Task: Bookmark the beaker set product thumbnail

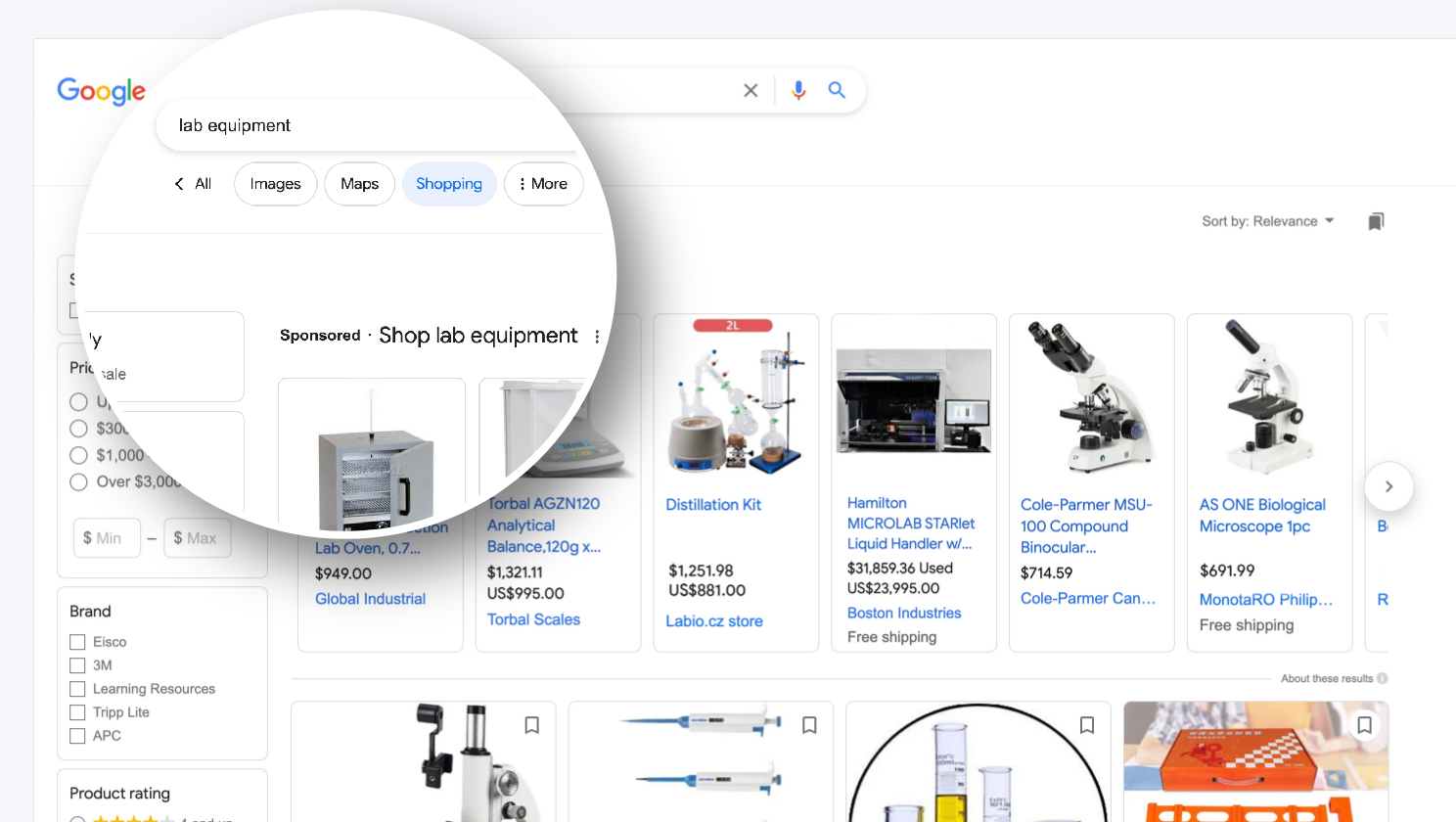Action: (x=1087, y=725)
